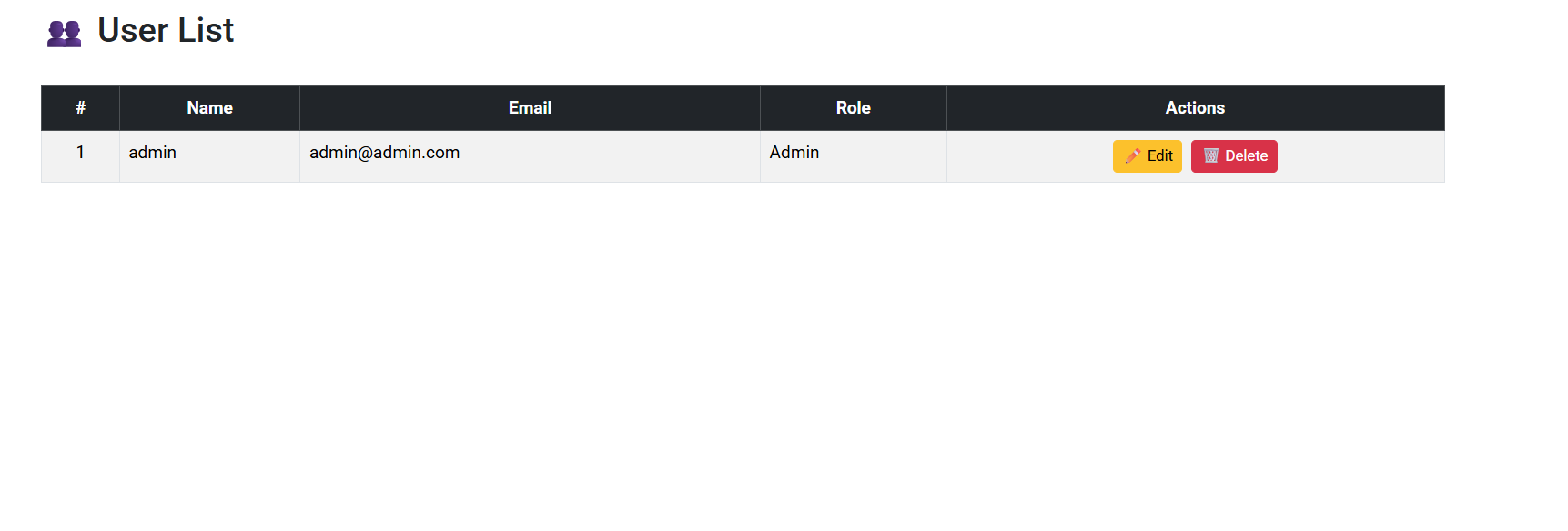Select the Name column header
The width and height of the screenshot is (1568, 531).
tap(209, 108)
